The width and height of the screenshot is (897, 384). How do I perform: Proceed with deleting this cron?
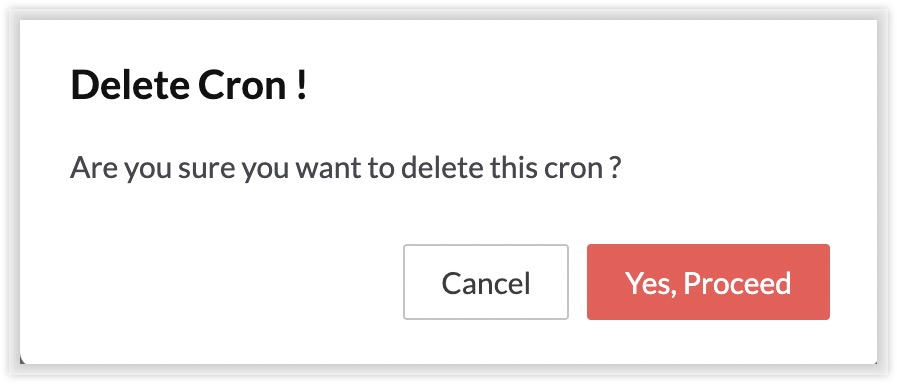pyautogui.click(x=708, y=282)
